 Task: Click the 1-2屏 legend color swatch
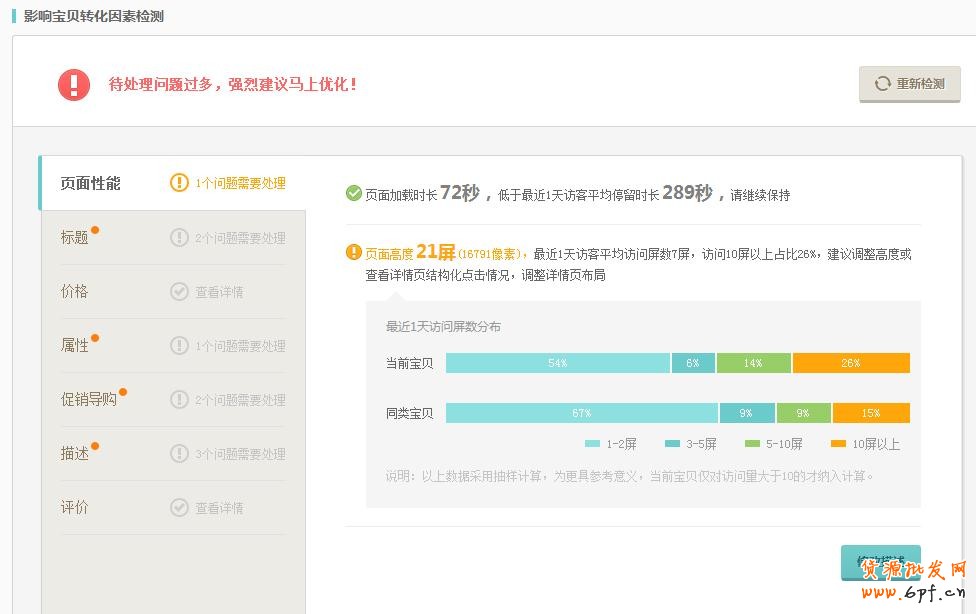(x=592, y=444)
